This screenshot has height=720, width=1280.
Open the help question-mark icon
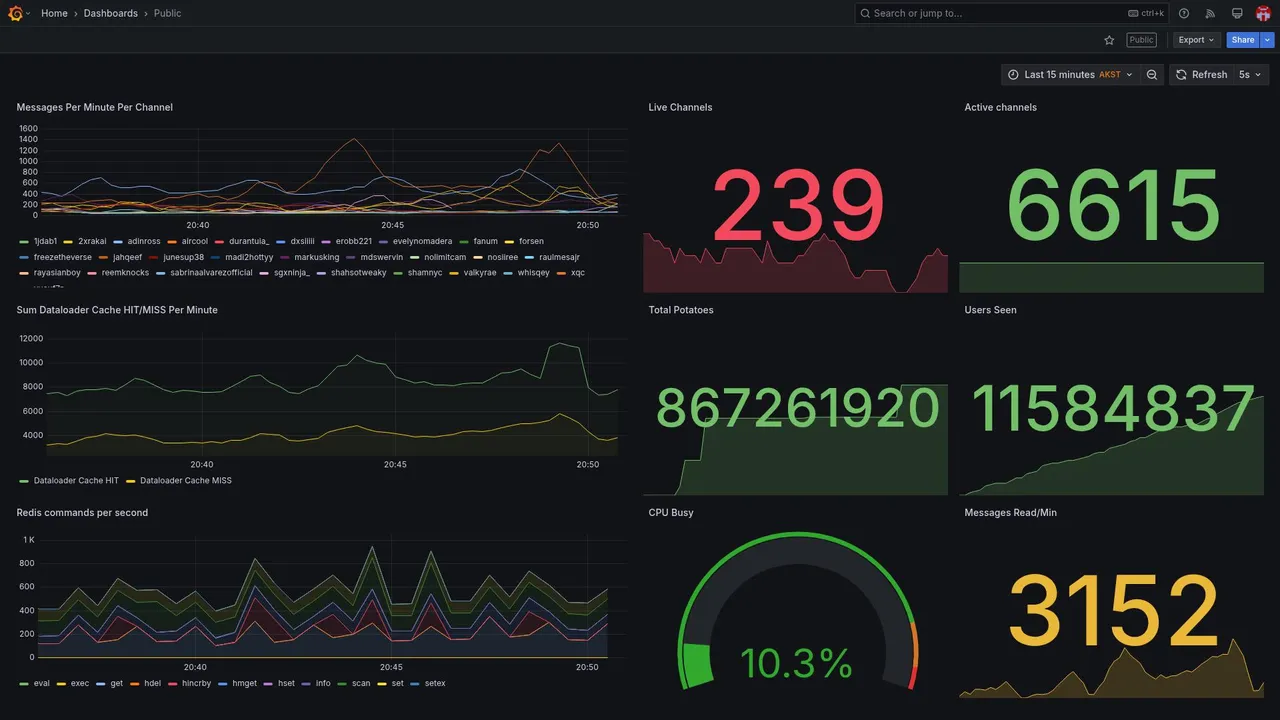1184,13
